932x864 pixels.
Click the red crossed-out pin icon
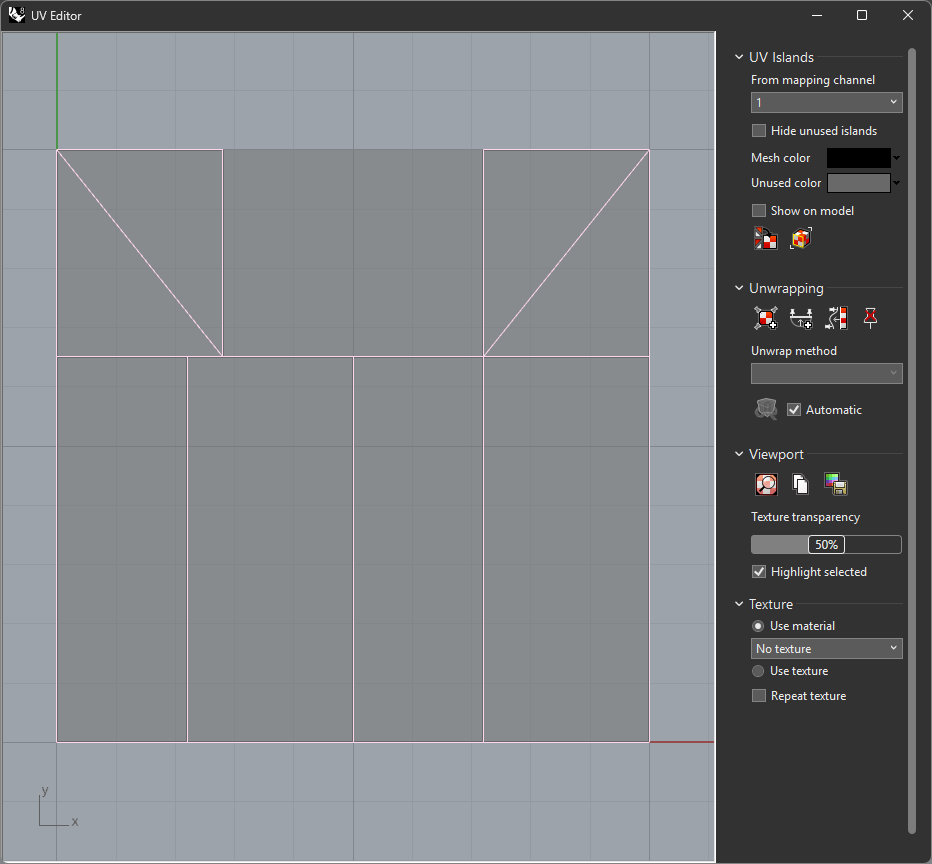(x=871, y=318)
